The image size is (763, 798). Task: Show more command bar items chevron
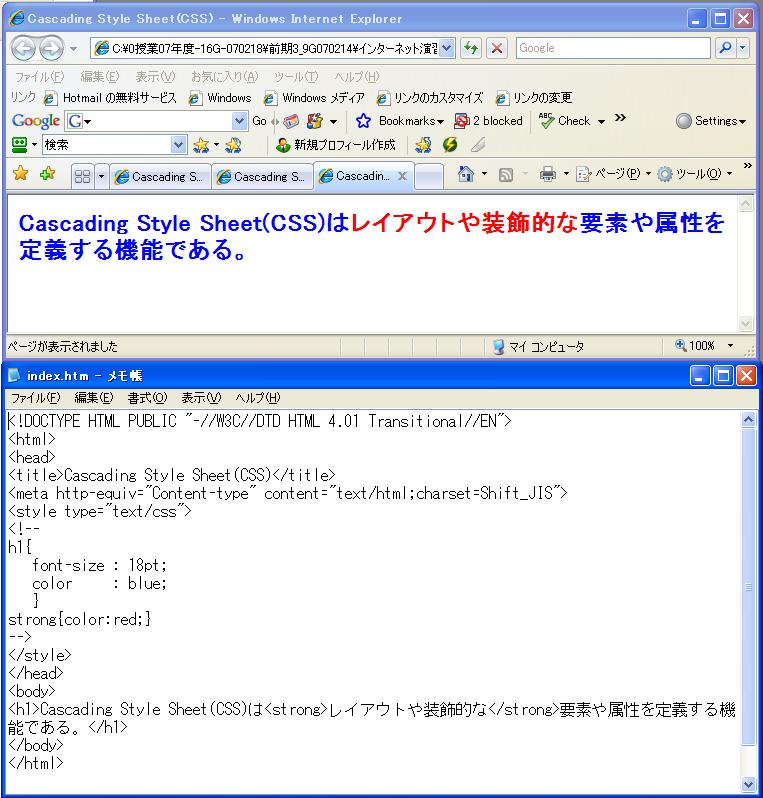[747, 165]
